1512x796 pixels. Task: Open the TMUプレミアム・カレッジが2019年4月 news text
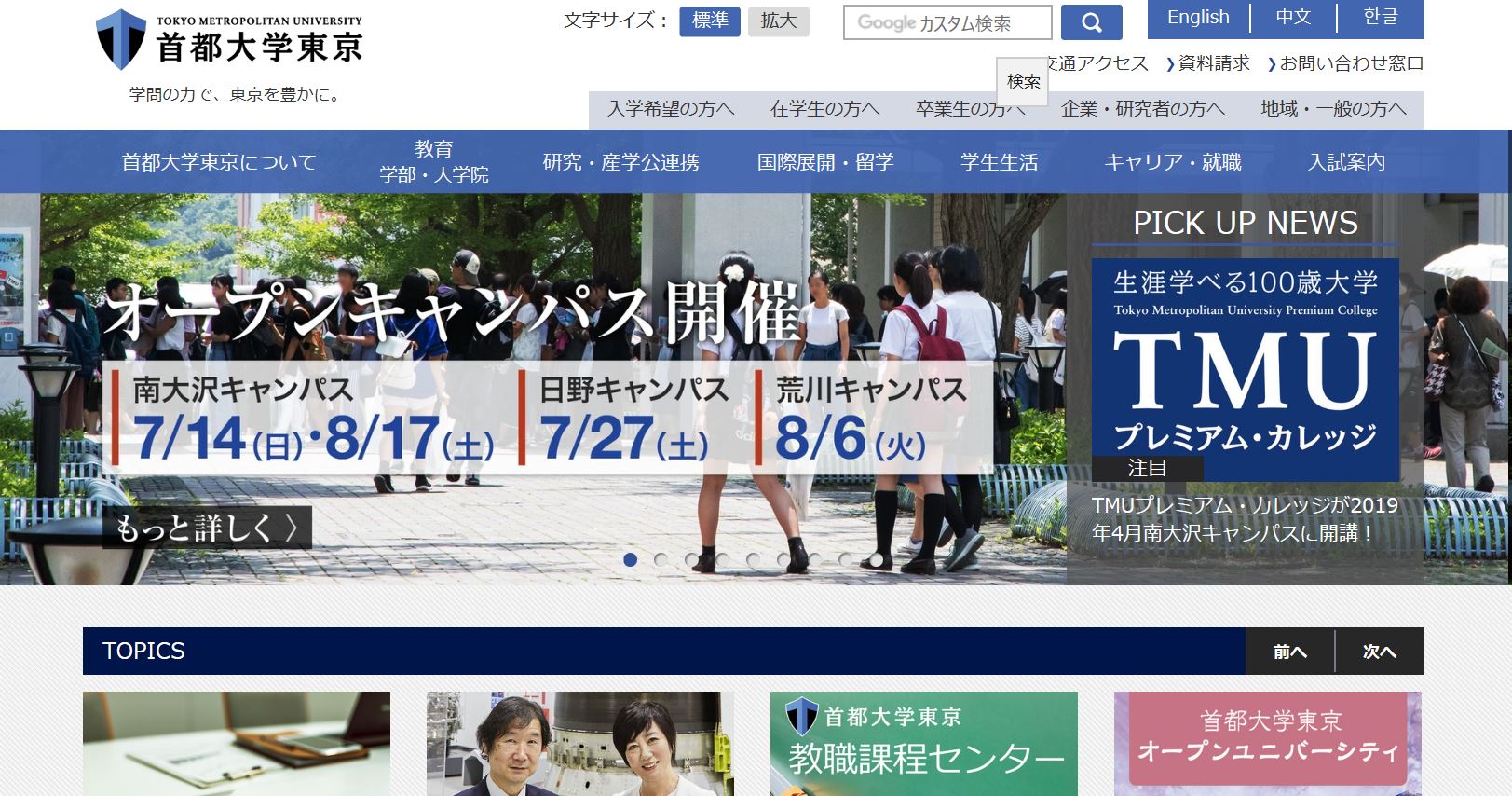(x=1246, y=519)
